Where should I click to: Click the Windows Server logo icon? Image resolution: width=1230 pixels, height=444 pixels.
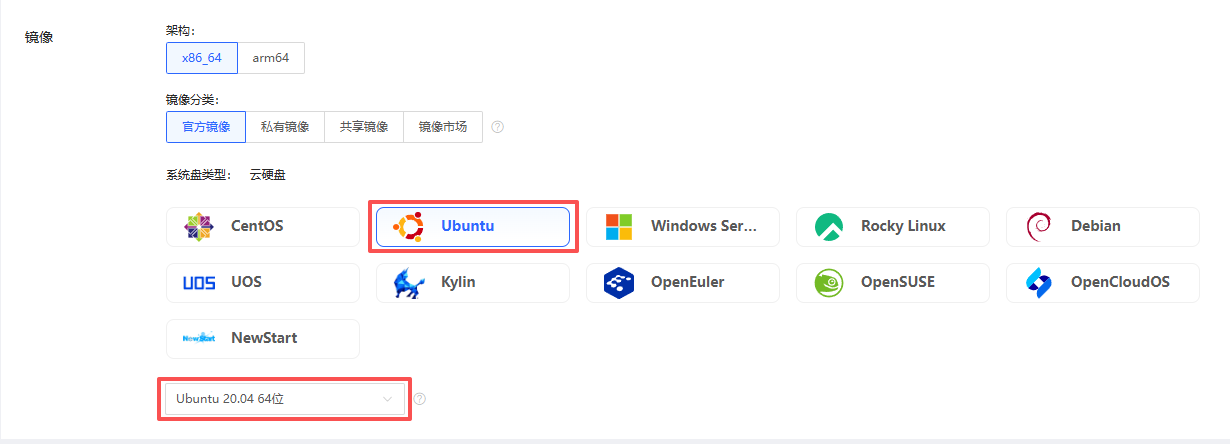pyautogui.click(x=619, y=227)
